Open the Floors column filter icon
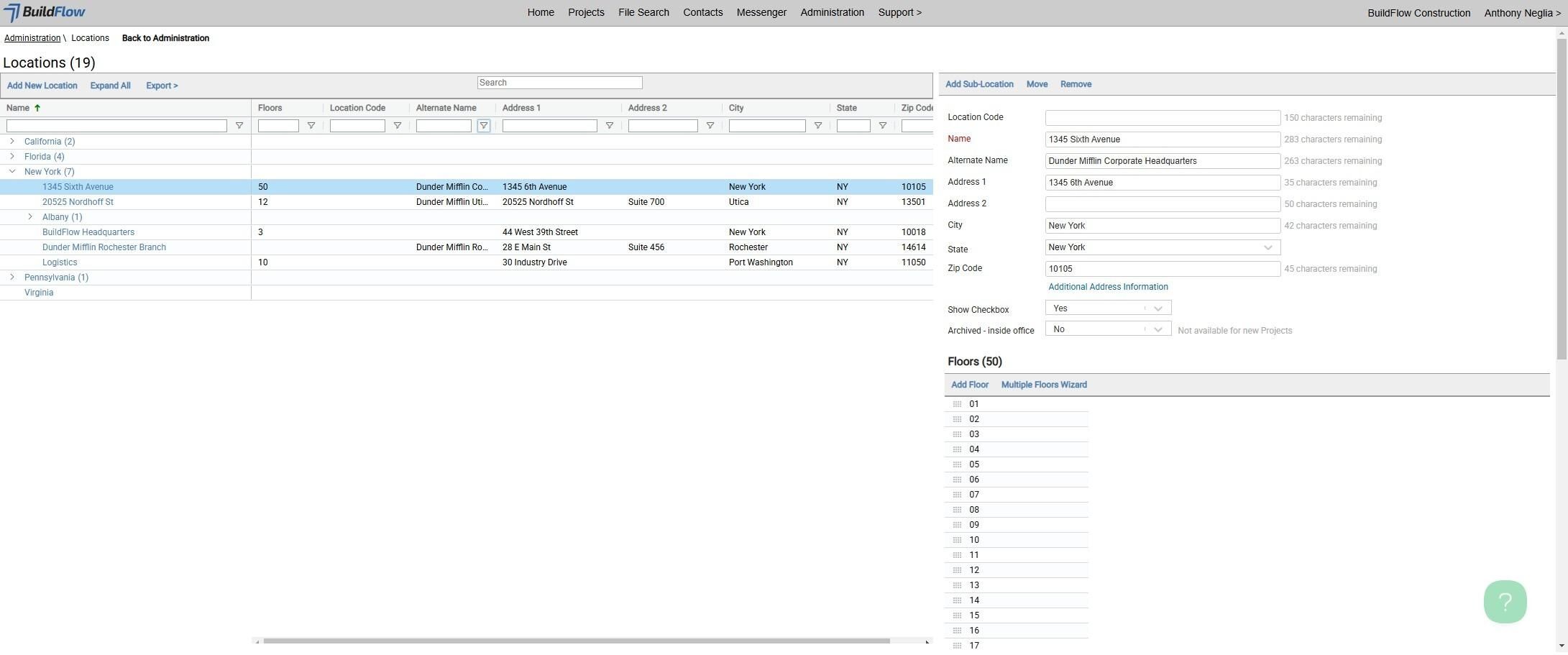This screenshot has width=1568, height=655. tap(311, 126)
